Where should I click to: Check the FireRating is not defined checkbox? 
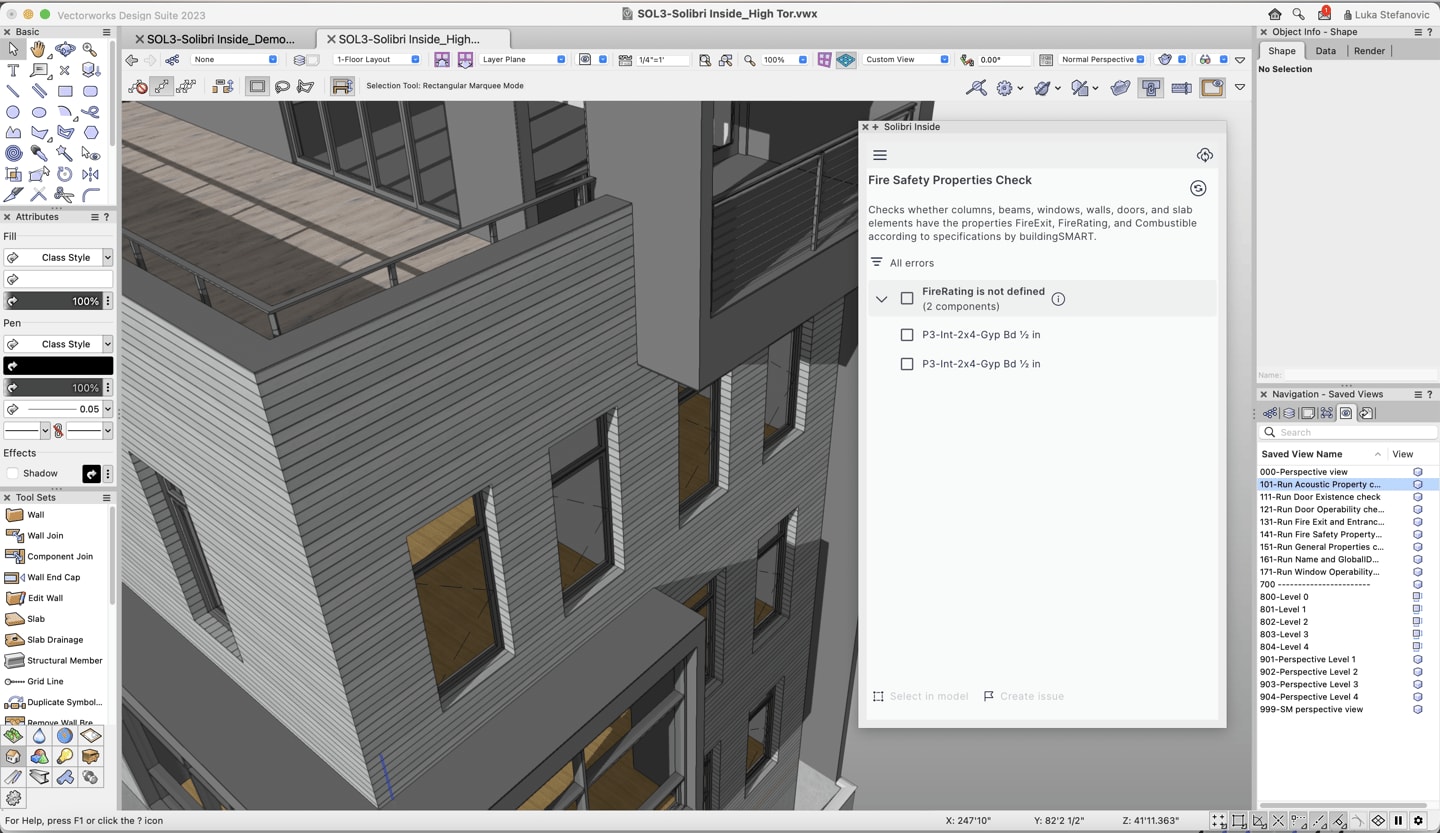coord(907,298)
